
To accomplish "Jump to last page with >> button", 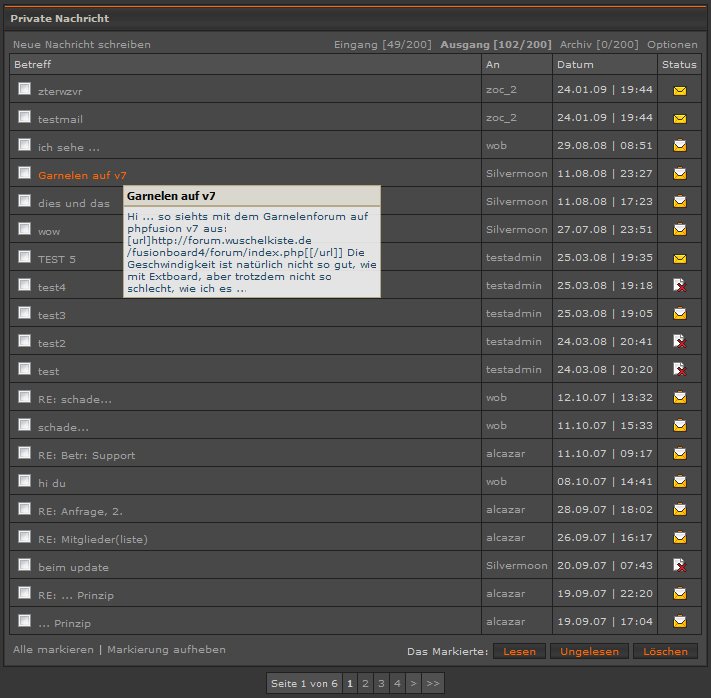I will point(432,684).
